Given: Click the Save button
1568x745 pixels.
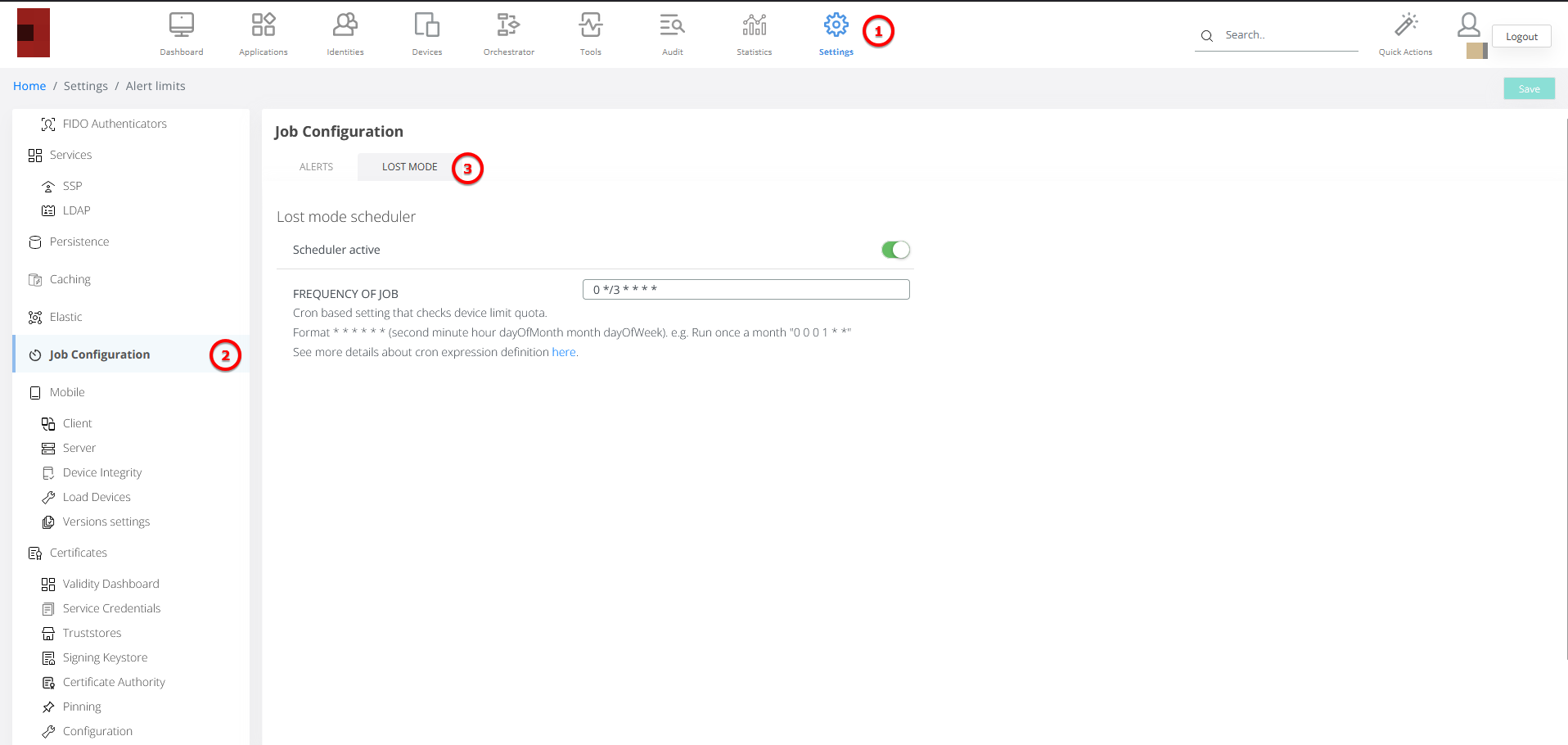Looking at the screenshot, I should coord(1529,89).
